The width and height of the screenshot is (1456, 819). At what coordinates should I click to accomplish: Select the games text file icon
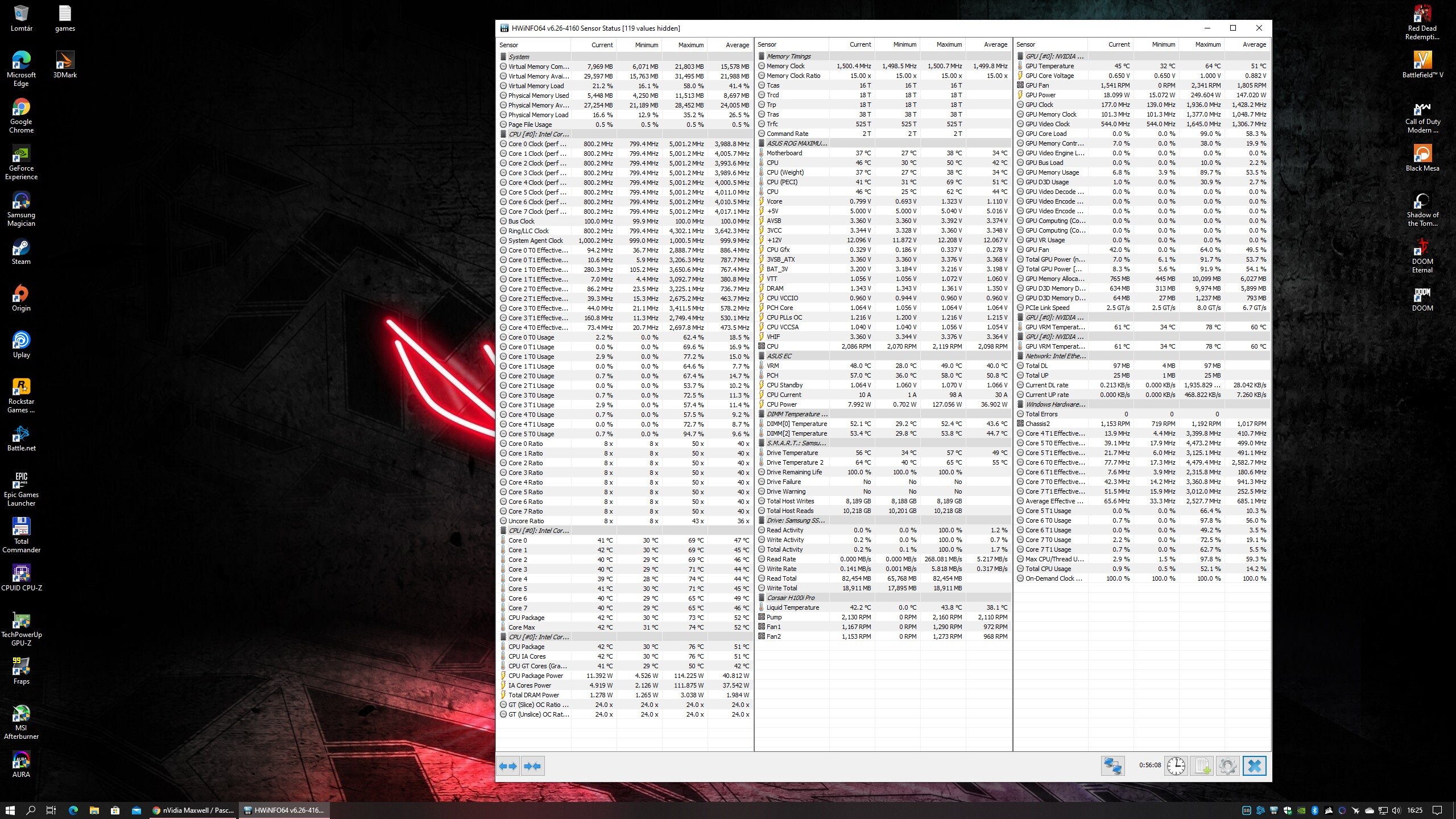(65, 19)
